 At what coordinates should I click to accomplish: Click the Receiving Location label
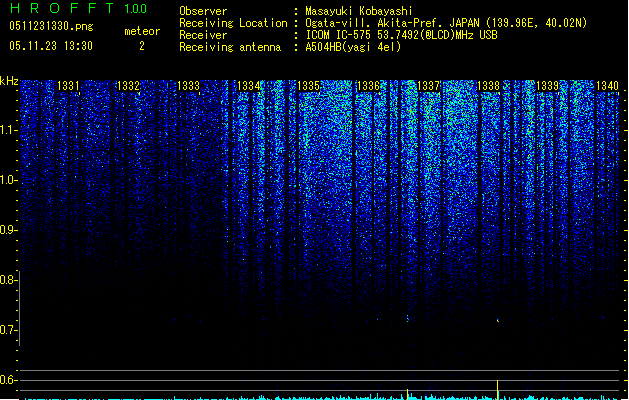(233, 23)
